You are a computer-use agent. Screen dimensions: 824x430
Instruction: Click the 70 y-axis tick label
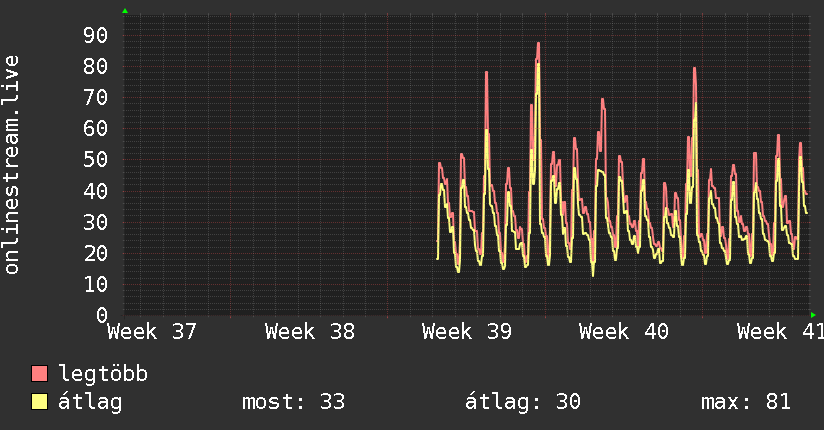(x=96, y=98)
